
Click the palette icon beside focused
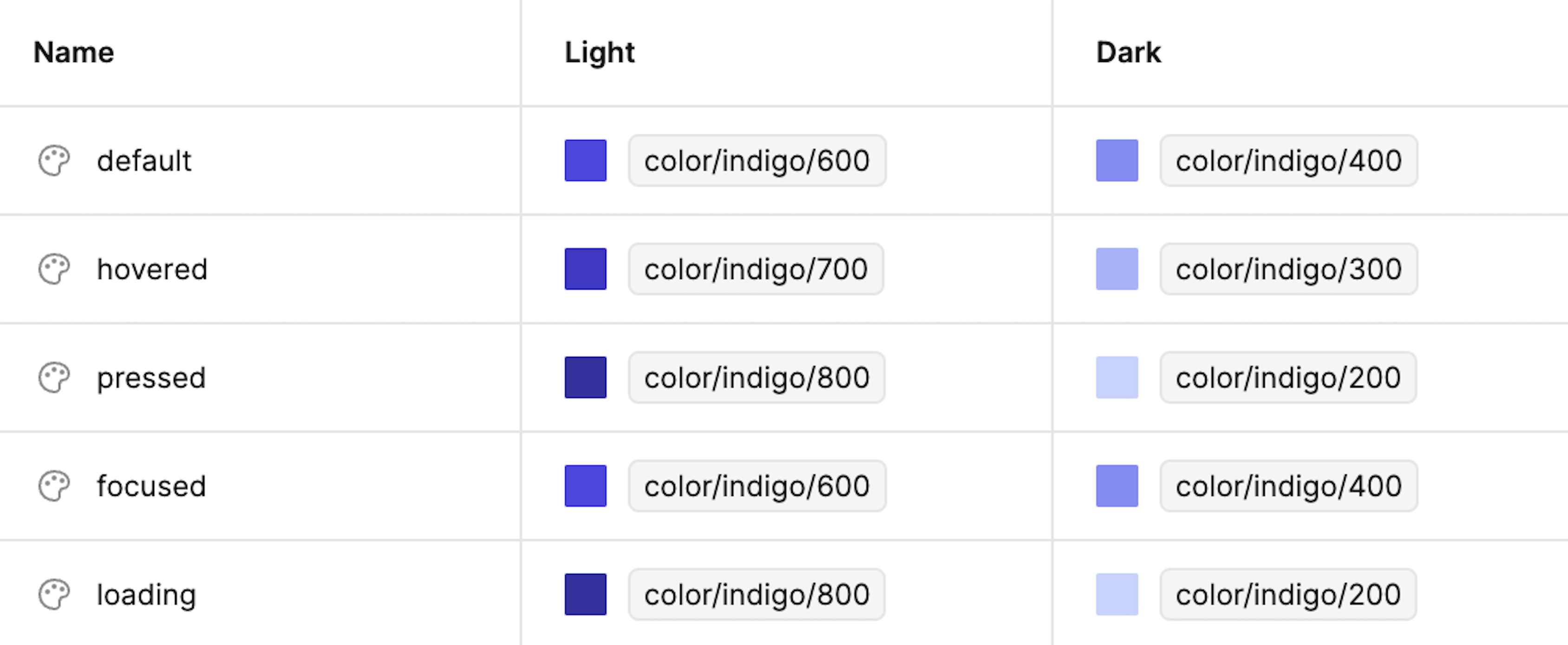click(54, 486)
